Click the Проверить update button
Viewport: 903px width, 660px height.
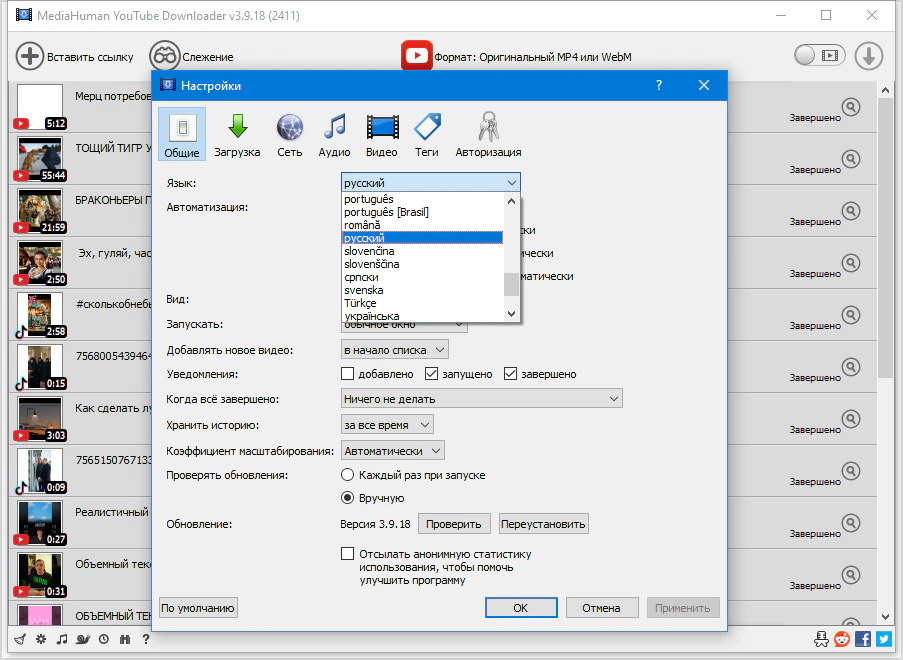[x=455, y=524]
